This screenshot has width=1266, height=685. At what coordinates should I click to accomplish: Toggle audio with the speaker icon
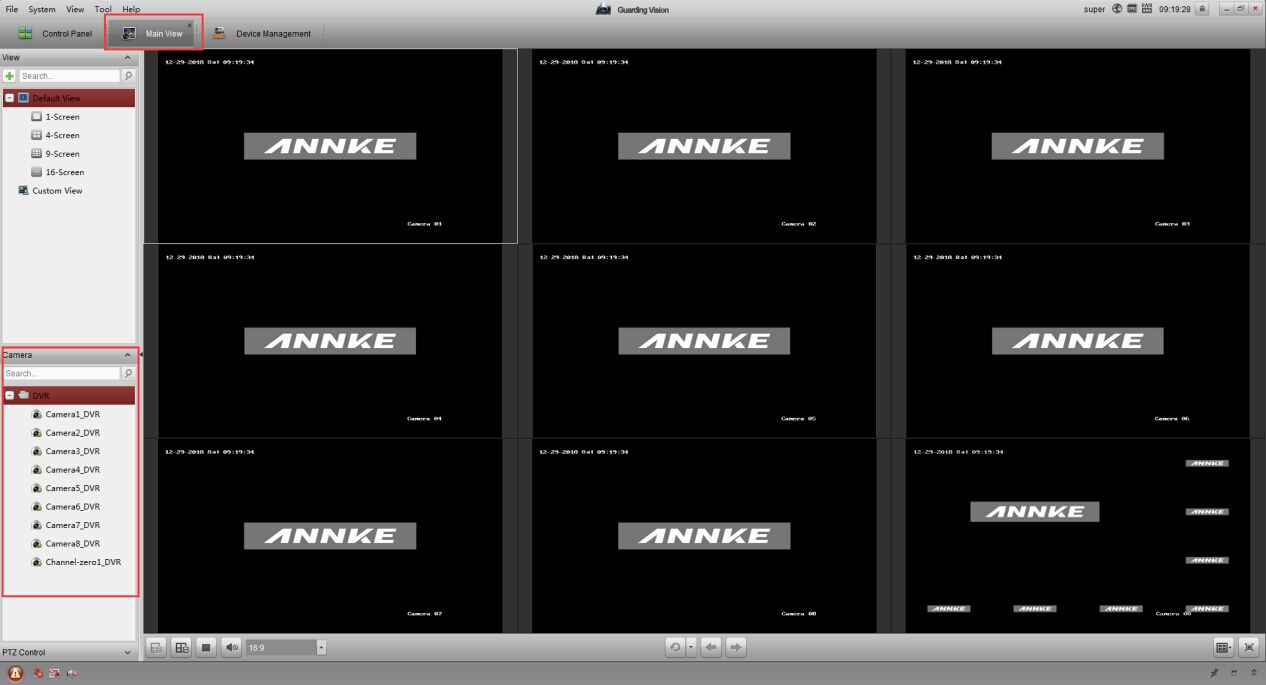[232, 648]
